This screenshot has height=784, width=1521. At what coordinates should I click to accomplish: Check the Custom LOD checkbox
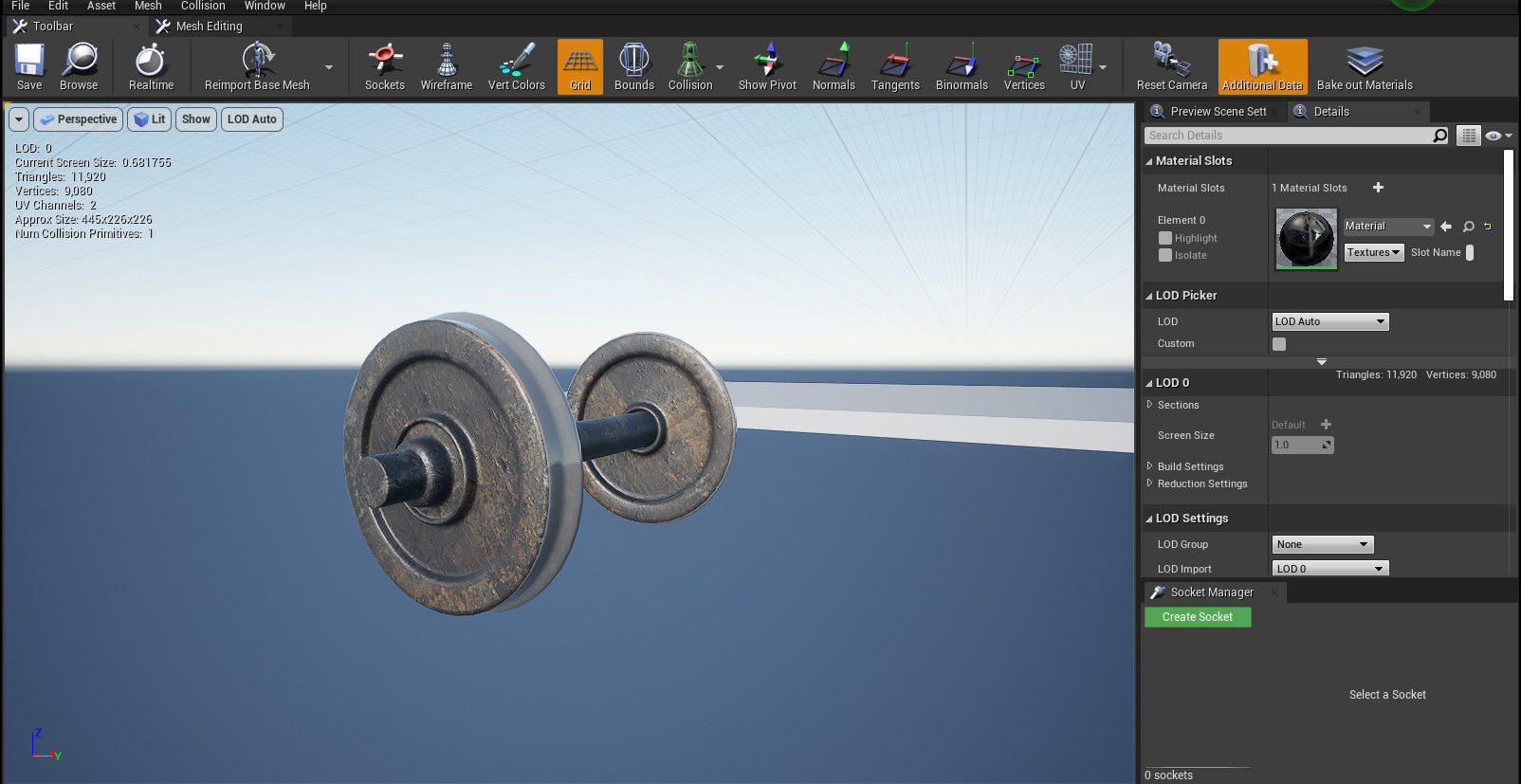(1279, 344)
